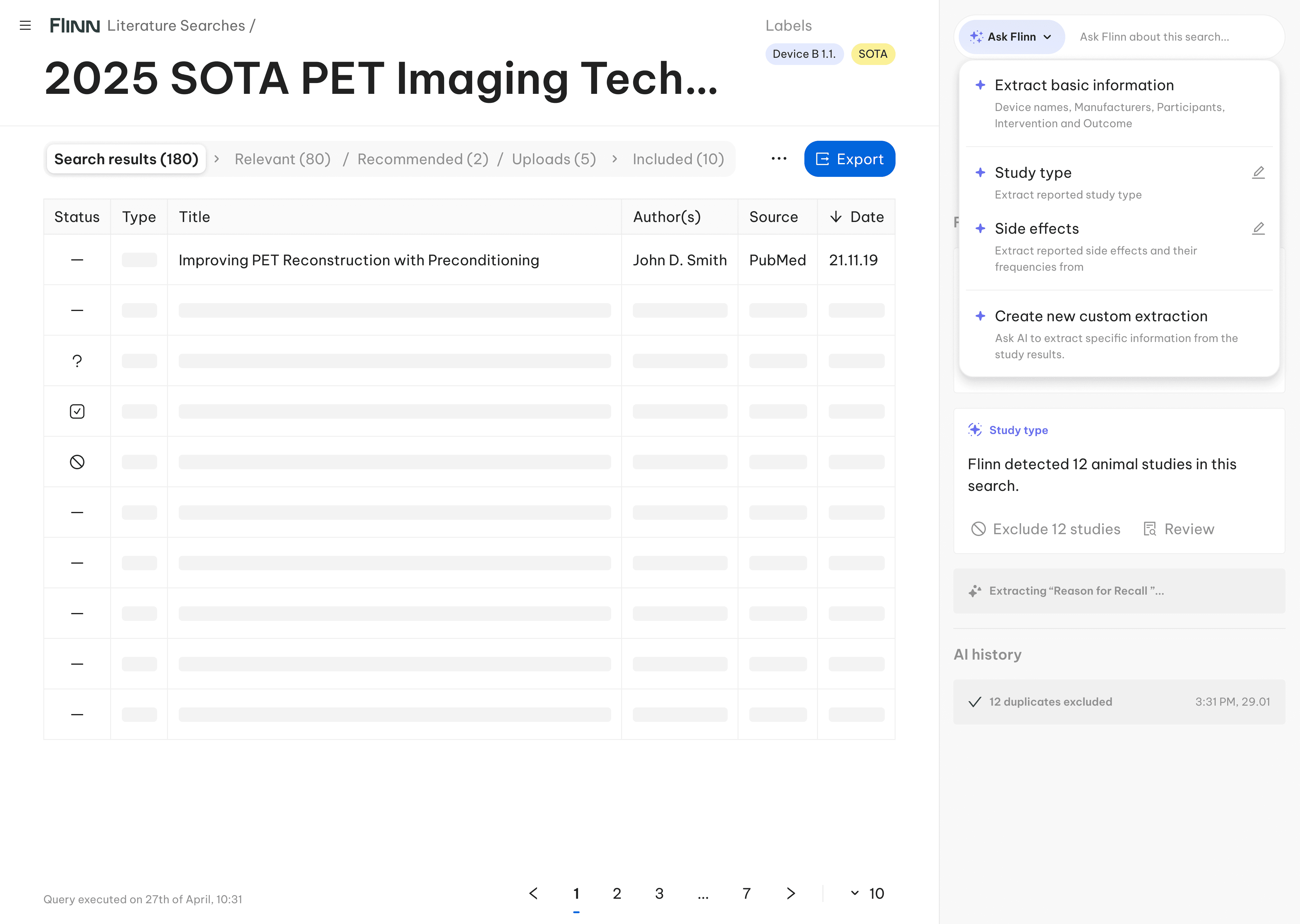The width and height of the screenshot is (1300, 924).
Task: Edit the Study type extraction
Action: (x=1258, y=172)
